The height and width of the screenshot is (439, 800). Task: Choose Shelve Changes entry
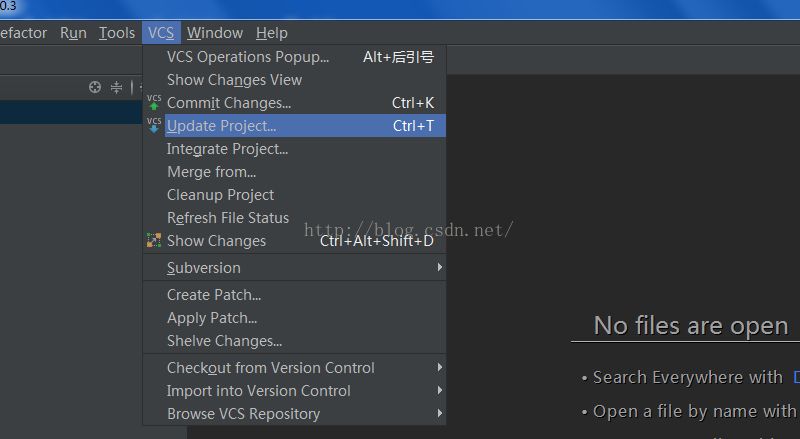(x=224, y=341)
